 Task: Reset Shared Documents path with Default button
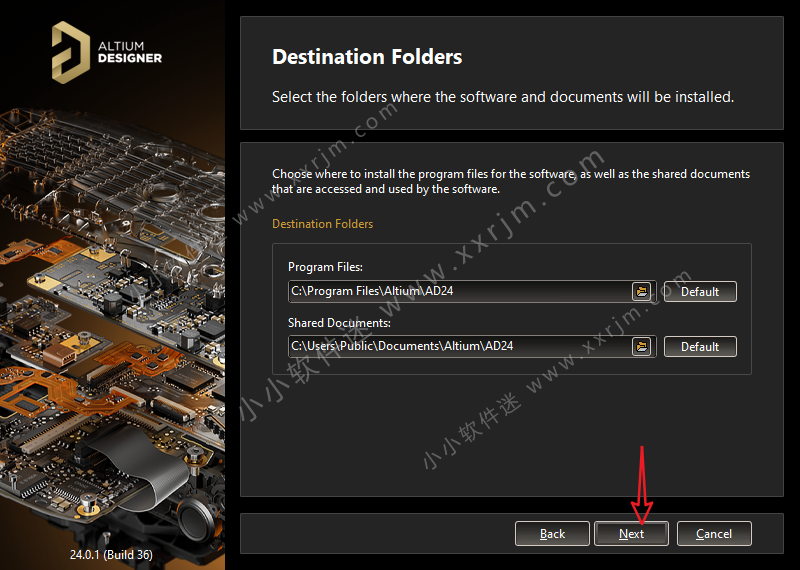click(699, 346)
